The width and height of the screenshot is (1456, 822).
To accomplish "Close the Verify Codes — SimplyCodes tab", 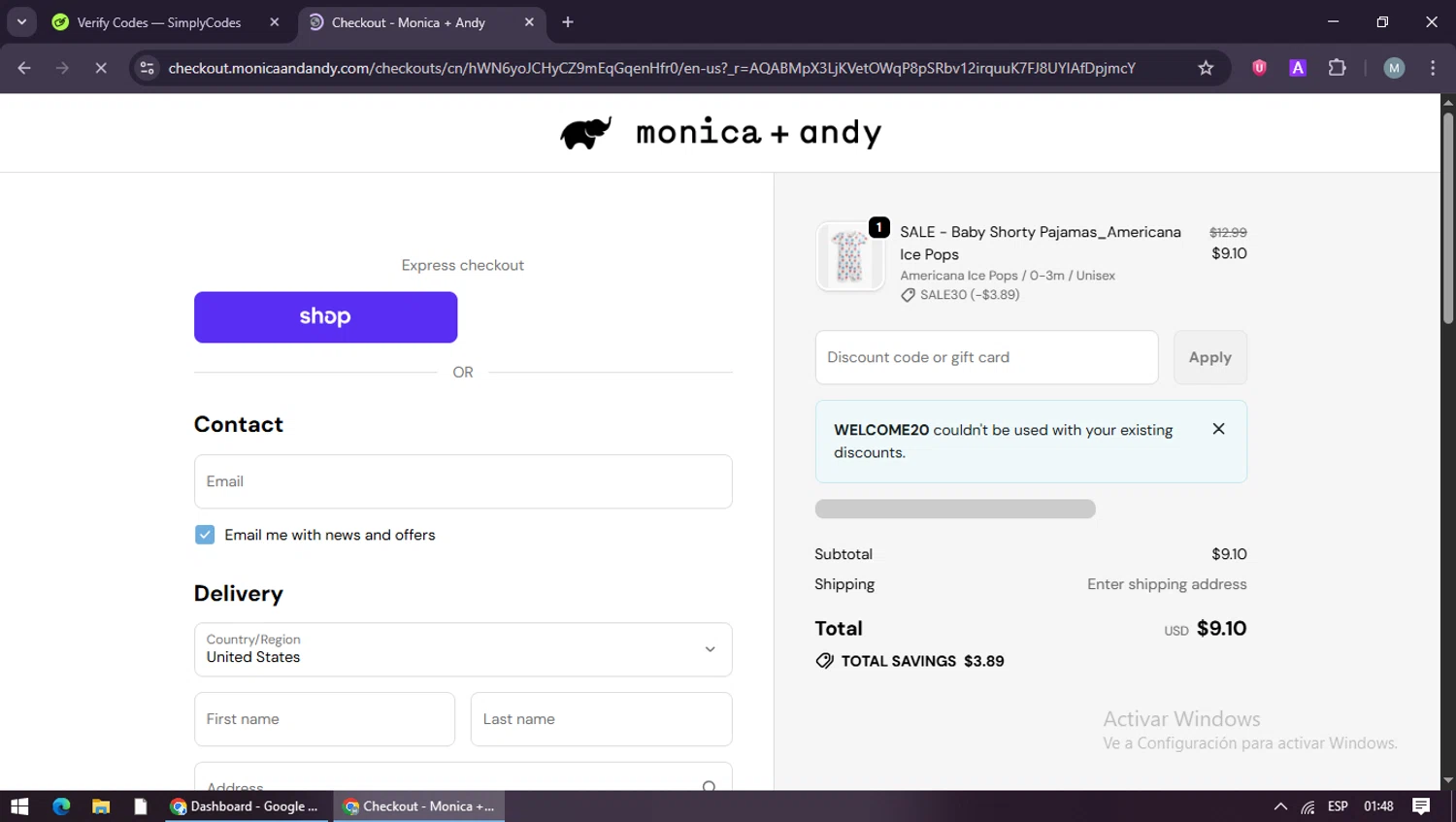I will click(x=275, y=22).
